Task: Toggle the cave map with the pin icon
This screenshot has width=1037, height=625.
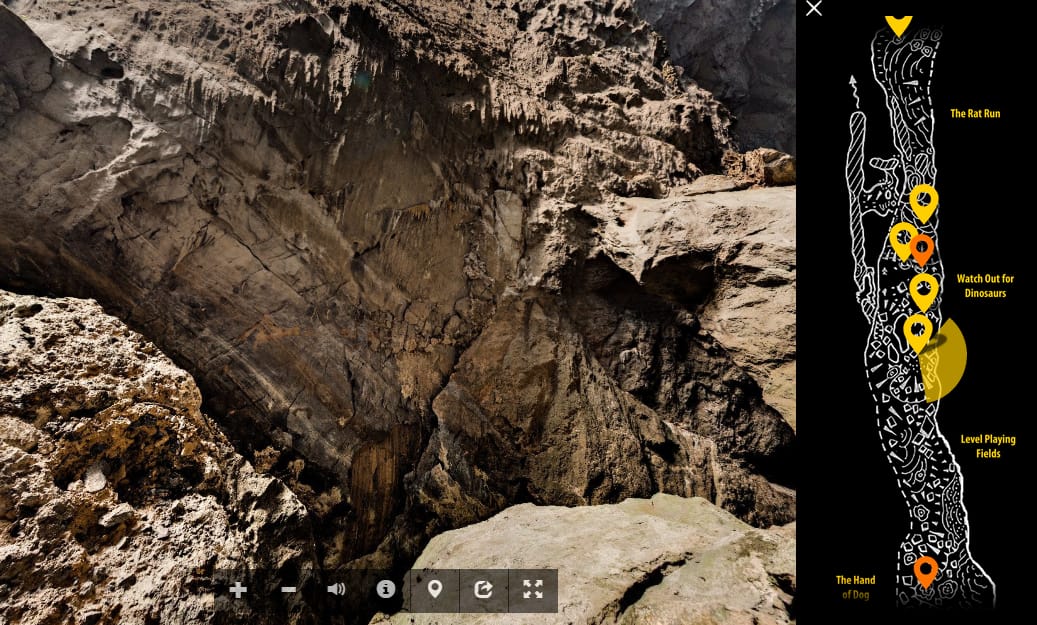Action: click(435, 590)
